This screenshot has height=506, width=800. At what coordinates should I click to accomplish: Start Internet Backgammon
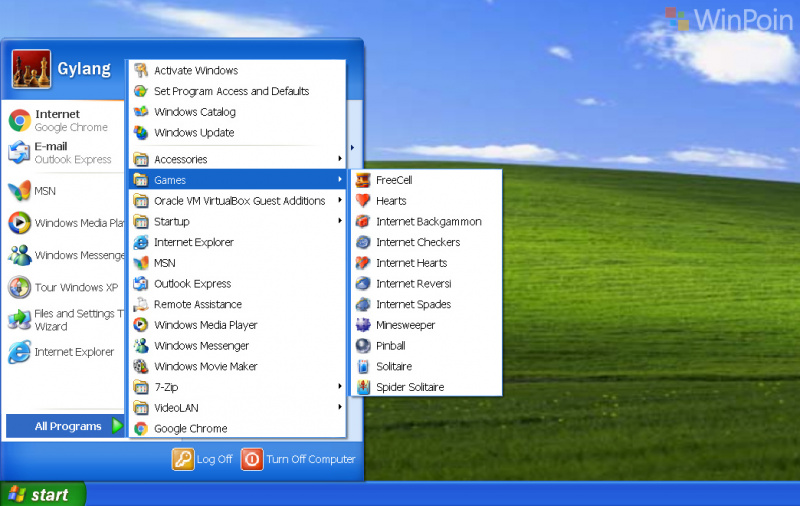pos(426,221)
